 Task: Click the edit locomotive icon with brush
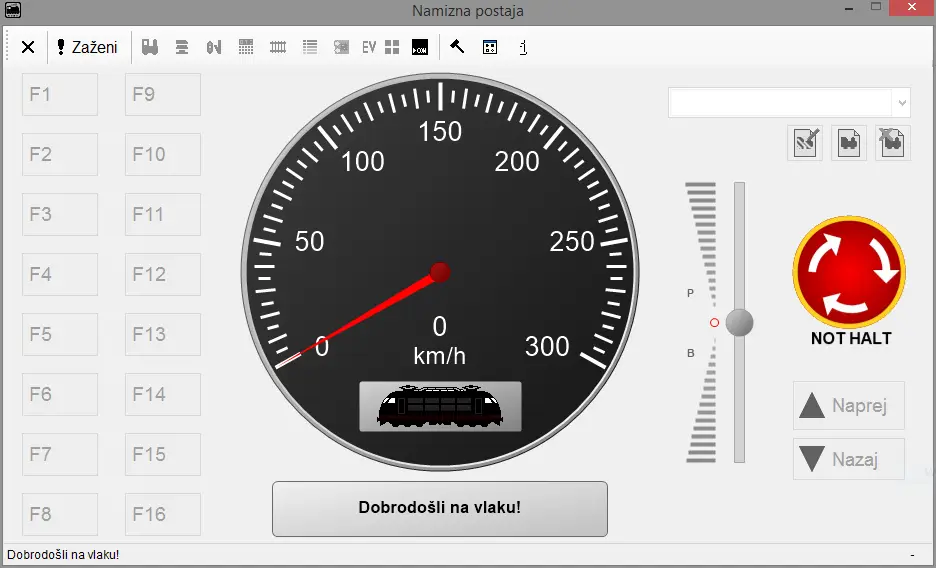point(807,143)
